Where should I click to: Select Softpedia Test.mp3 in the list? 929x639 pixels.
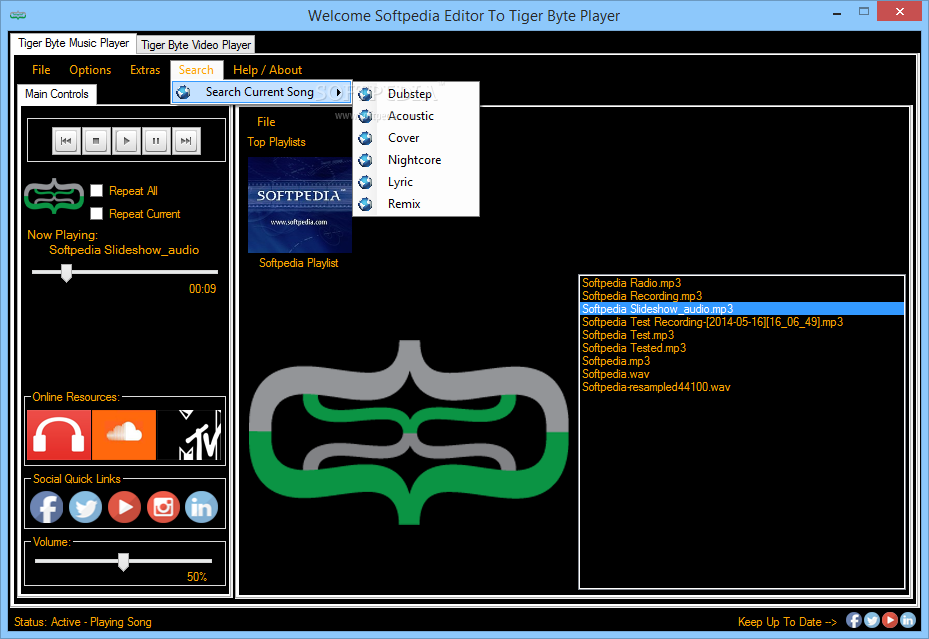[x=742, y=335]
